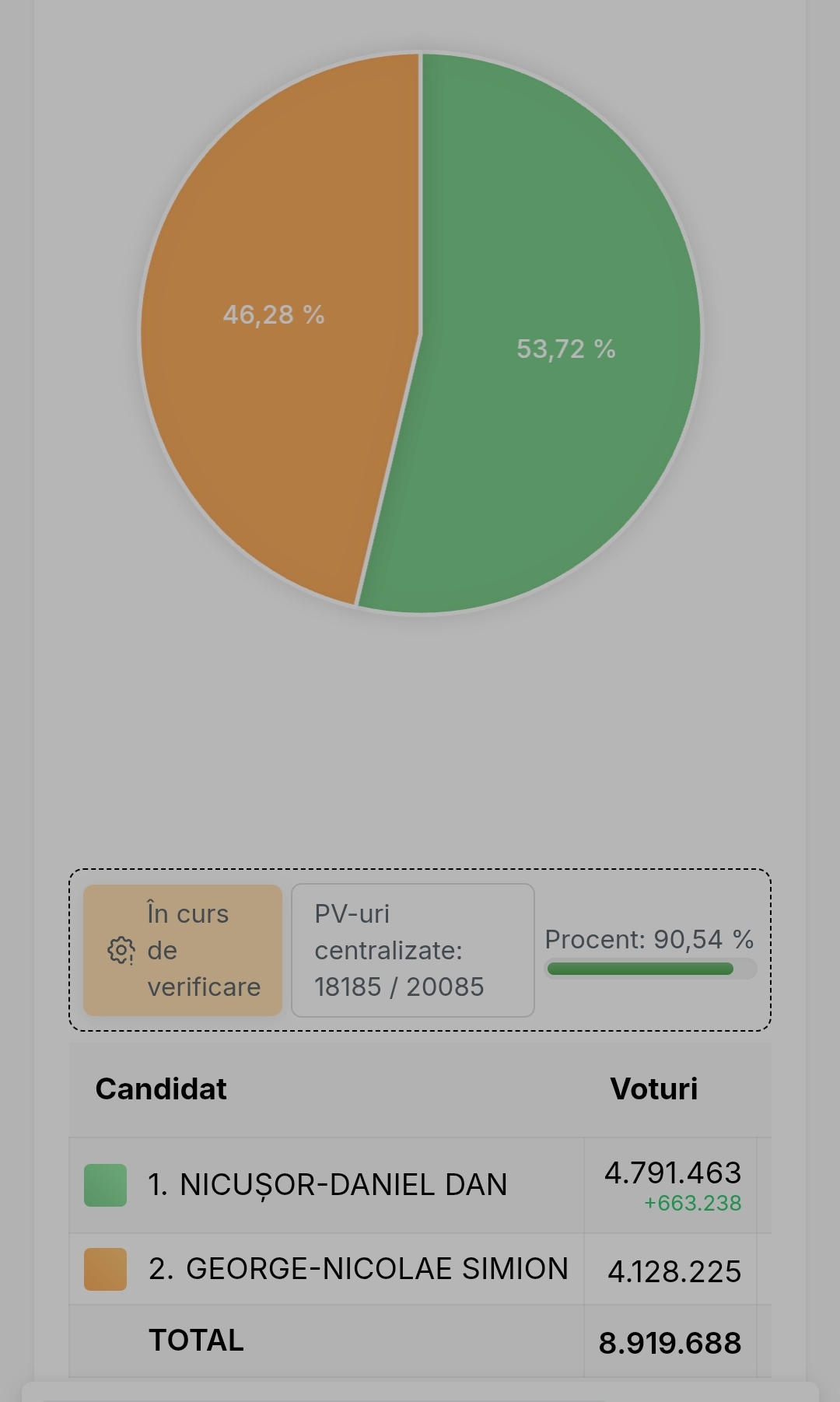840x1402 pixels.
Task: Click the 4.128.225 vote count
Action: [674, 1271]
